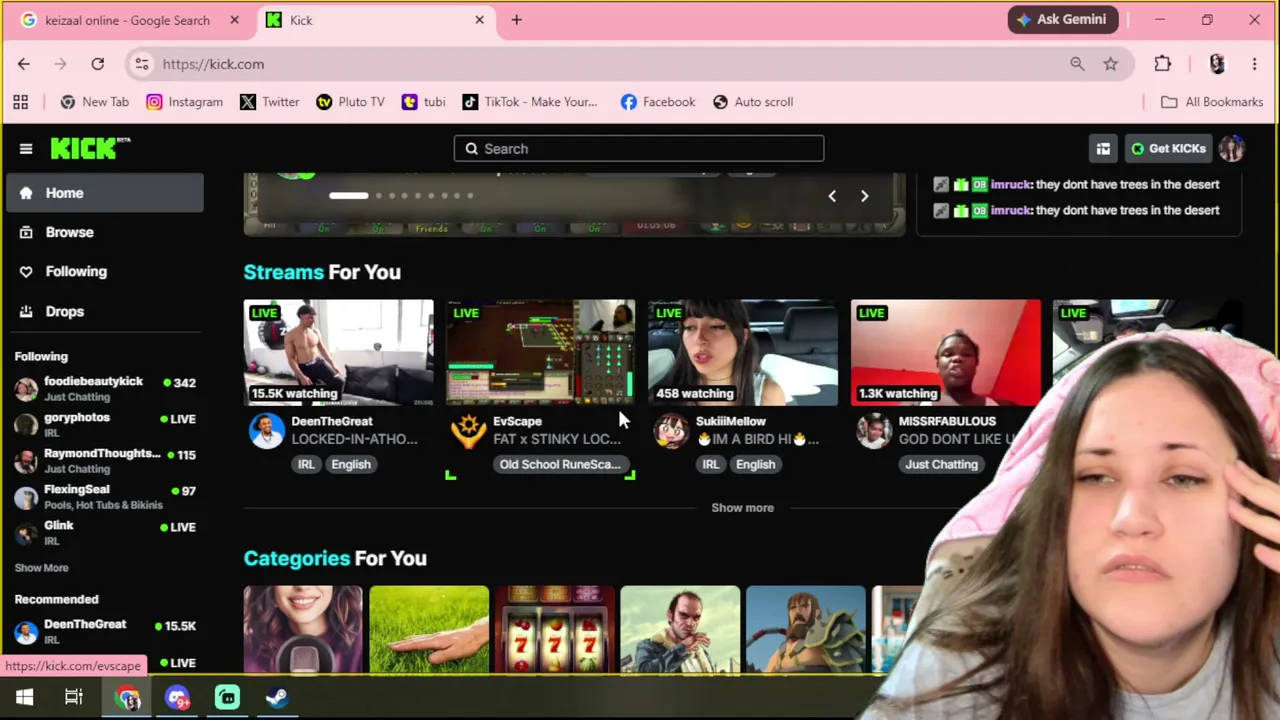
Task: Open the Twitter bookmark
Action: 270,102
